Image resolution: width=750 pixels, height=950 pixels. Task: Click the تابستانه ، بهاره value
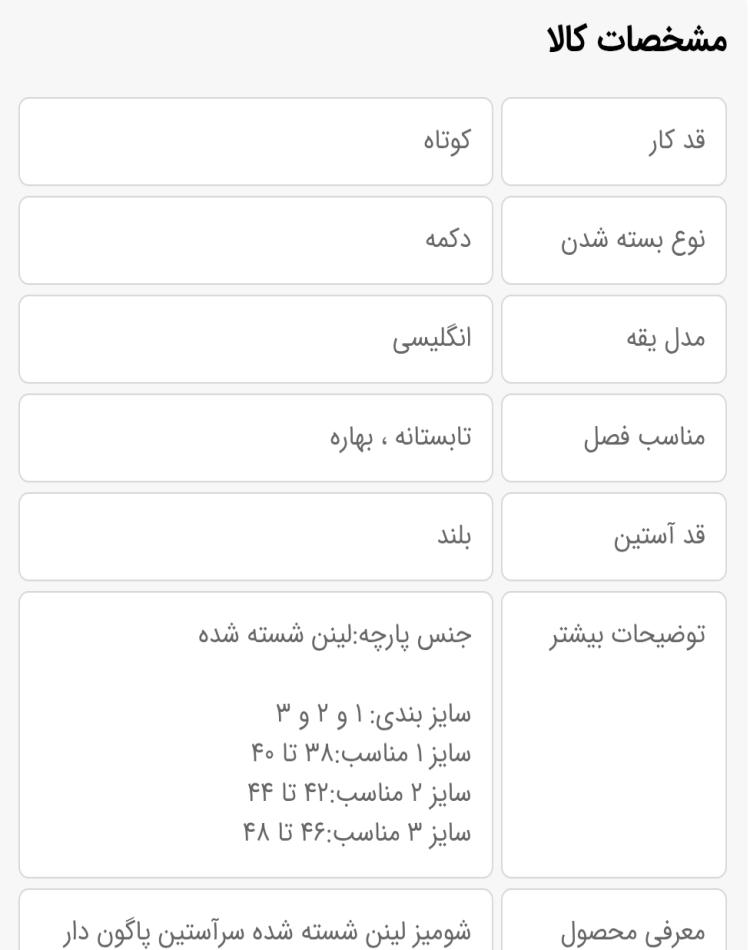click(400, 437)
